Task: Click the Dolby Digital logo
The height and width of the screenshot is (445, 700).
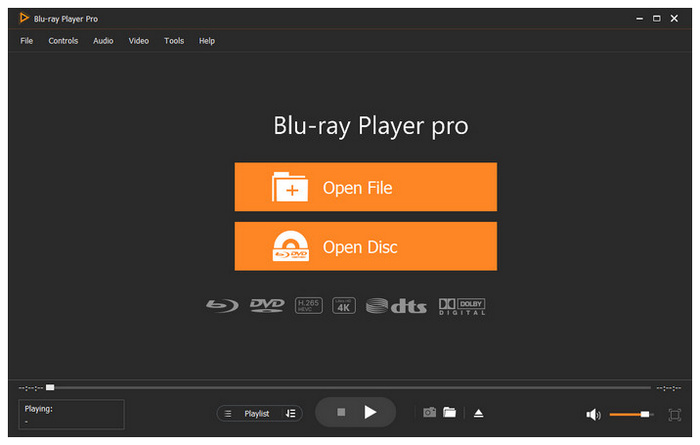Action: [462, 307]
